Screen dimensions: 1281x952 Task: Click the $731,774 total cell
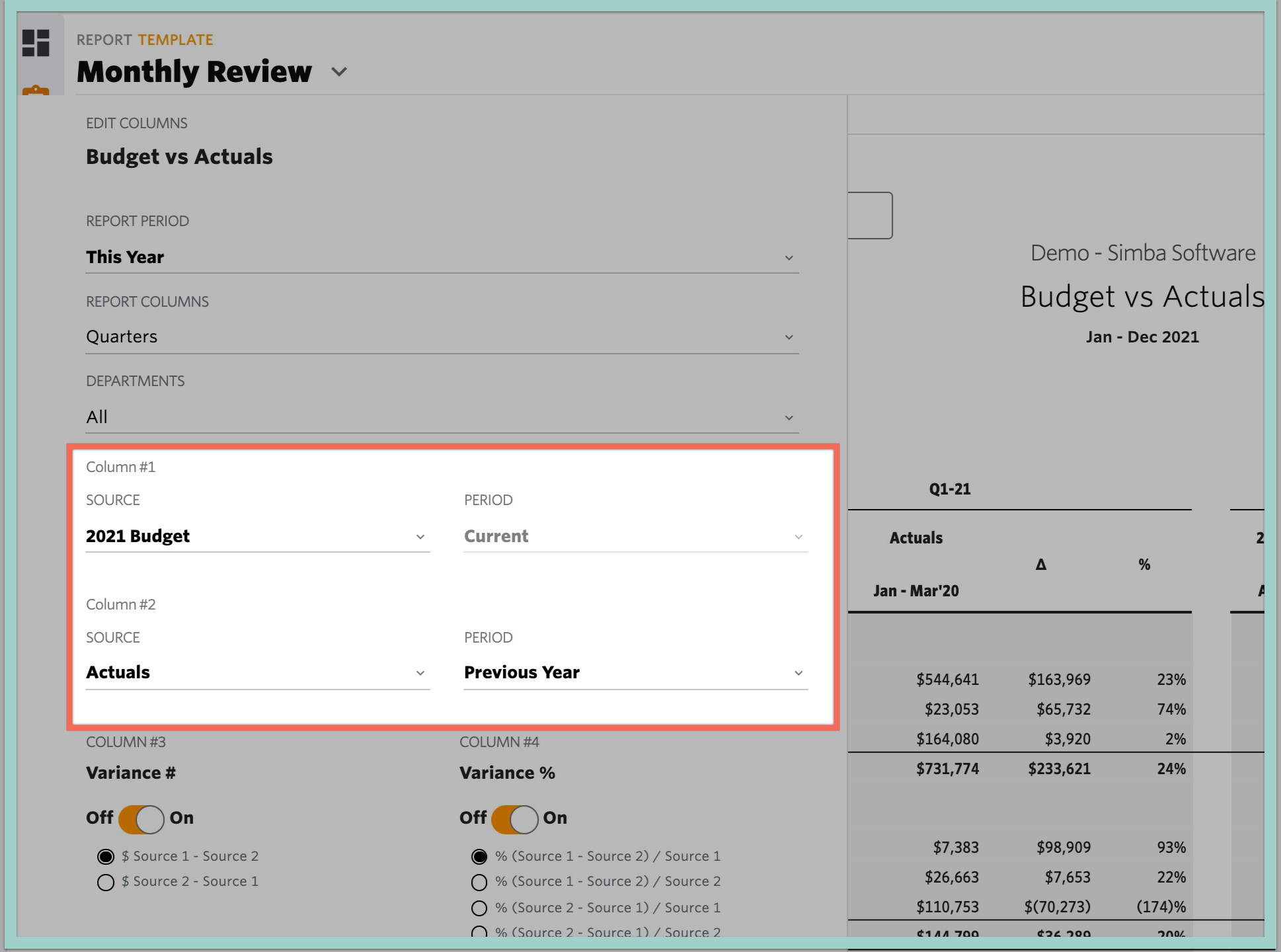947,769
